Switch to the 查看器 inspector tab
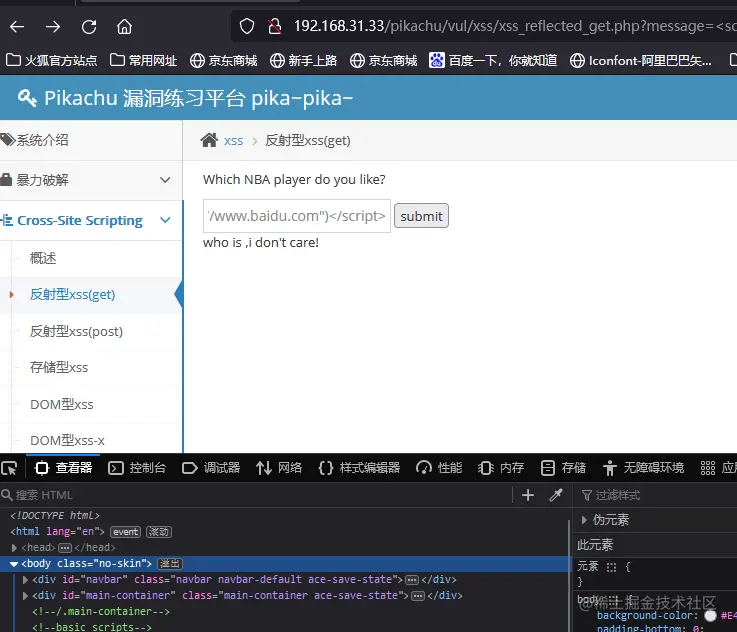Screen dimensions: 737x632 [63, 468]
